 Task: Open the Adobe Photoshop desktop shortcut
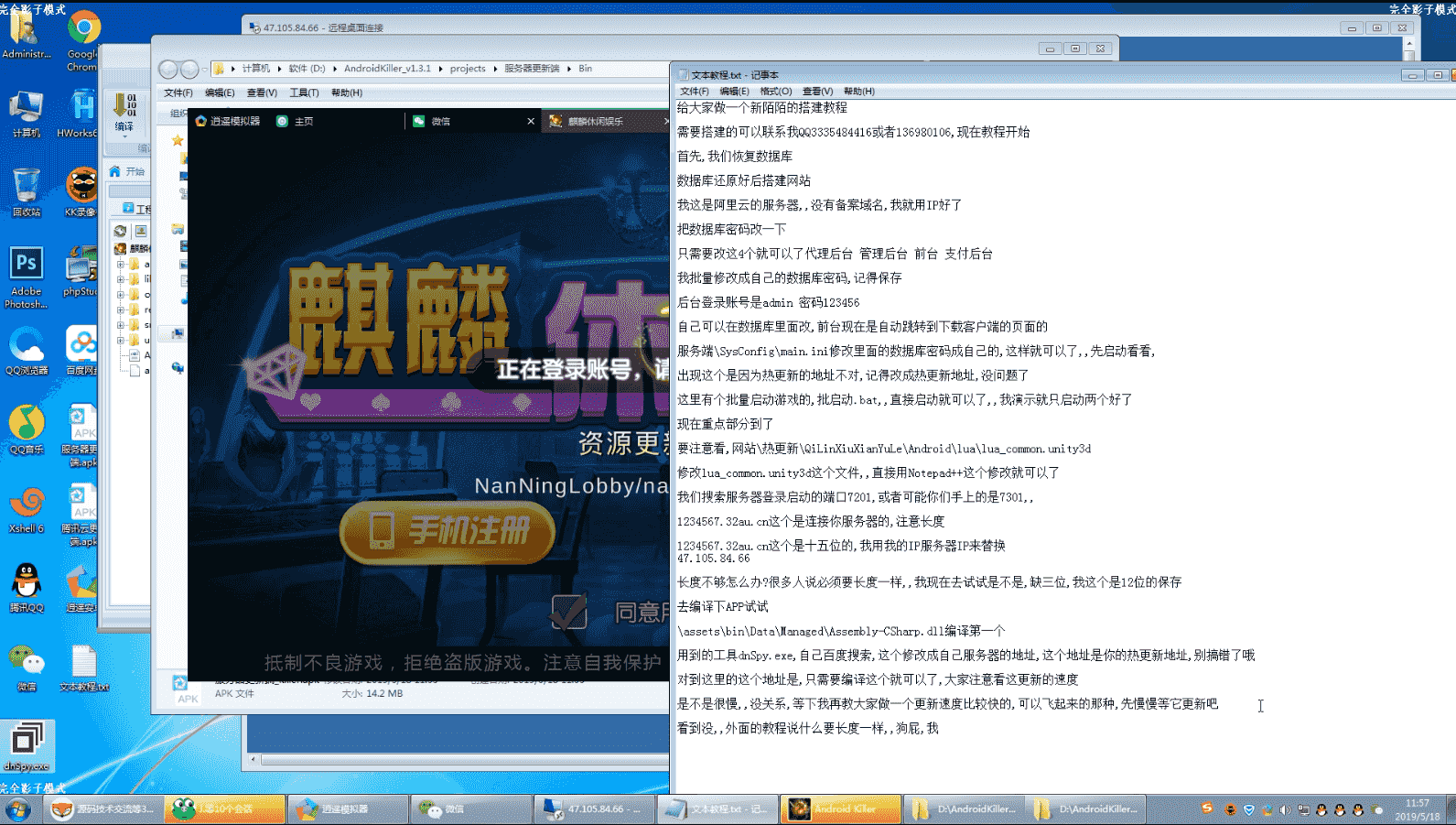click(26, 277)
